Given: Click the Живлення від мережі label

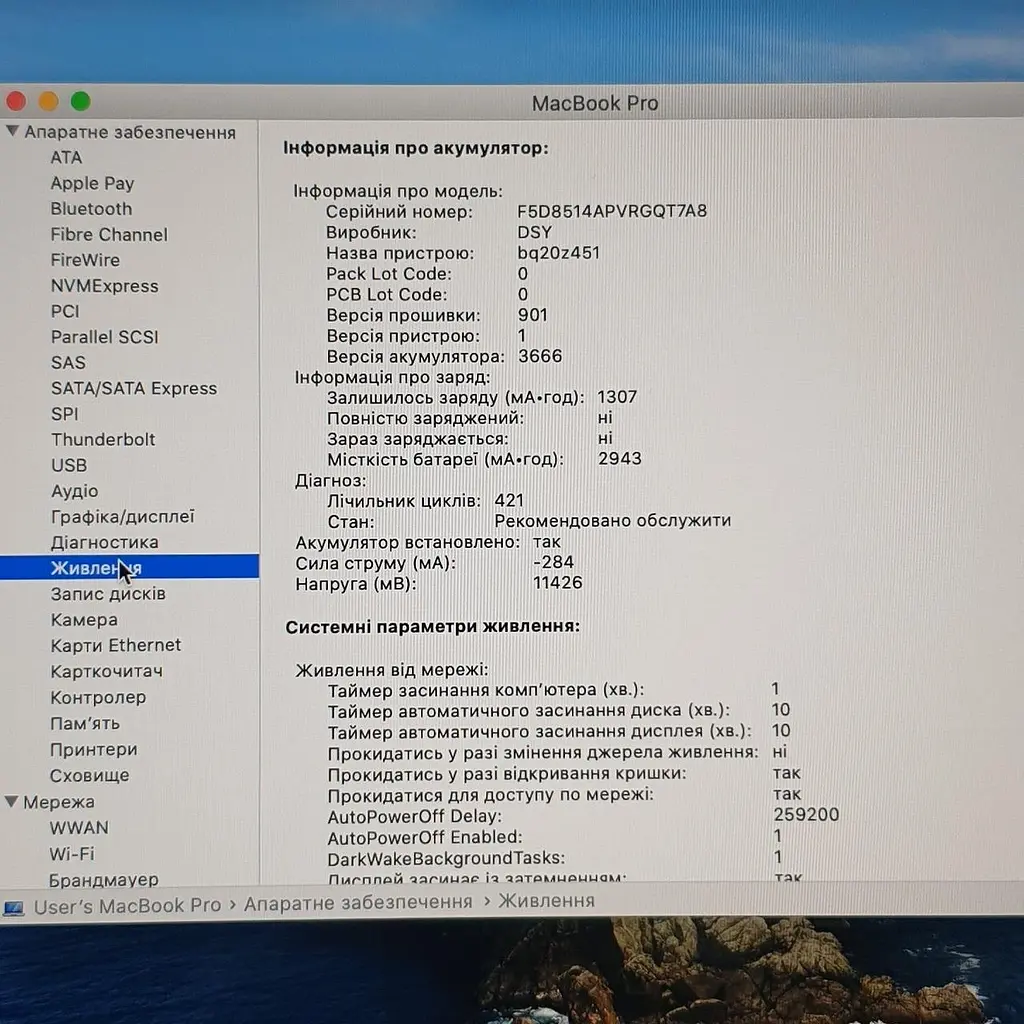Looking at the screenshot, I should pyautogui.click(x=392, y=670).
